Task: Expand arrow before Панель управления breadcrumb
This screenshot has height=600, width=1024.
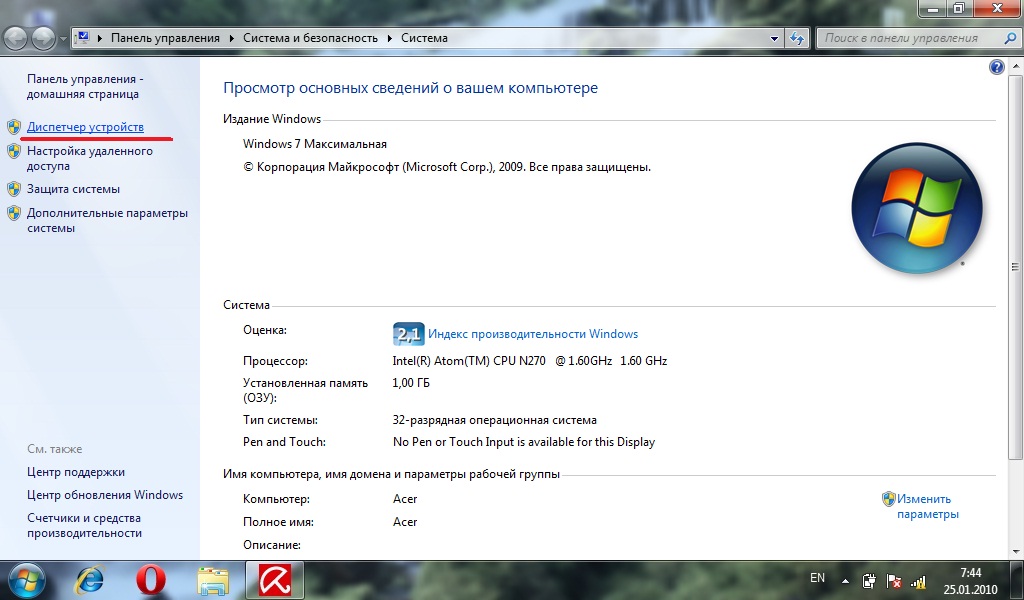Action: pyautogui.click(x=100, y=39)
